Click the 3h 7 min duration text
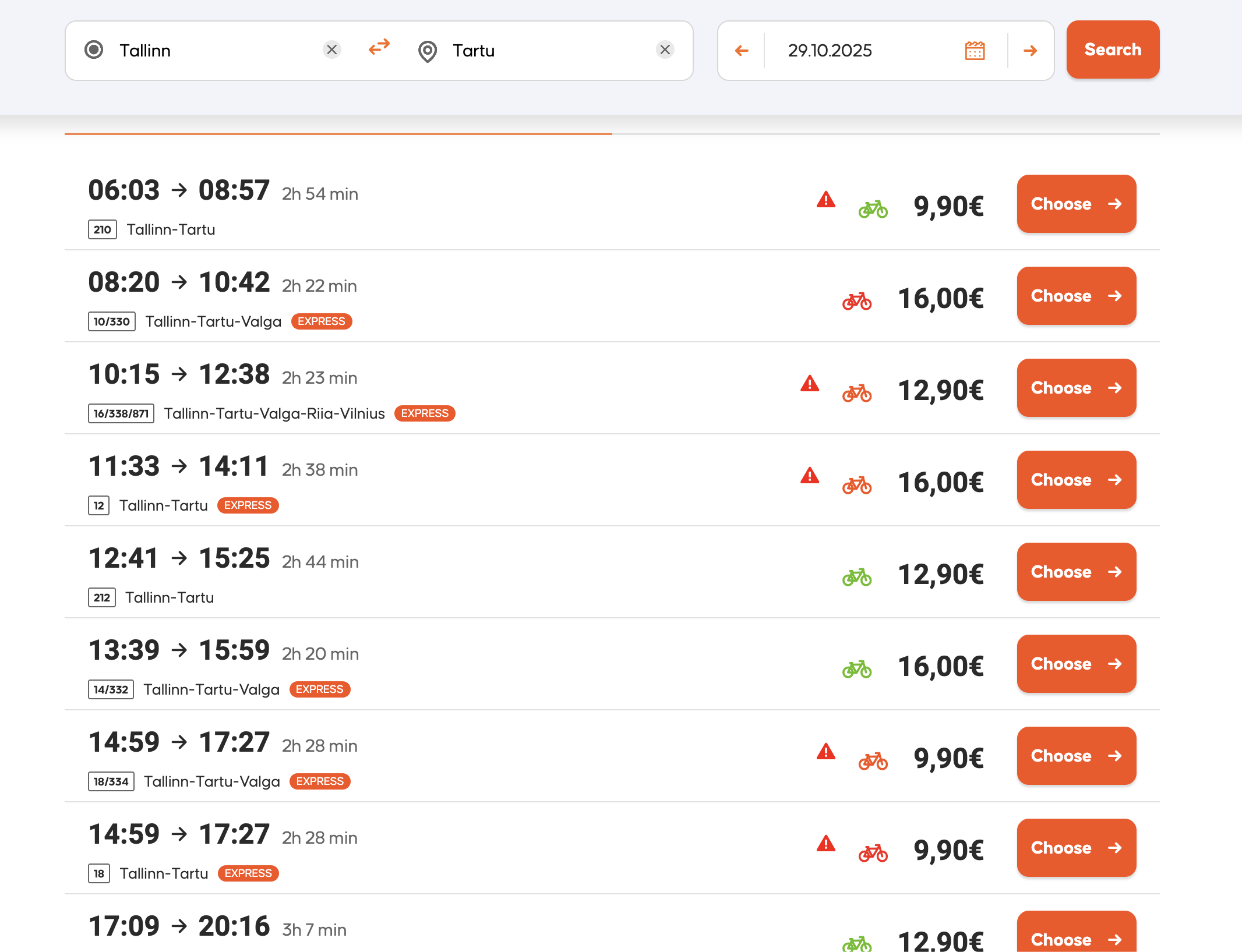Screen dimensions: 1242x952 coord(315,930)
